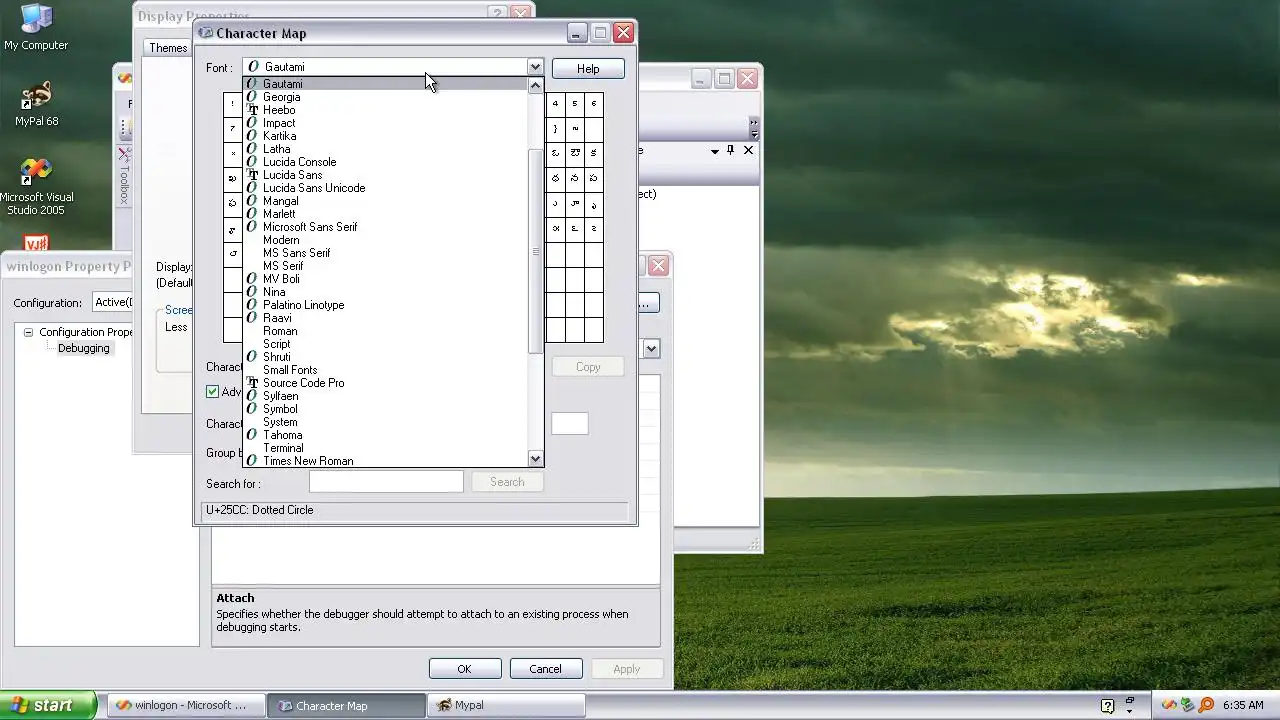Screen dimensions: 1280x720
Task: Select Shruti font from list
Action: [x=385, y=357]
